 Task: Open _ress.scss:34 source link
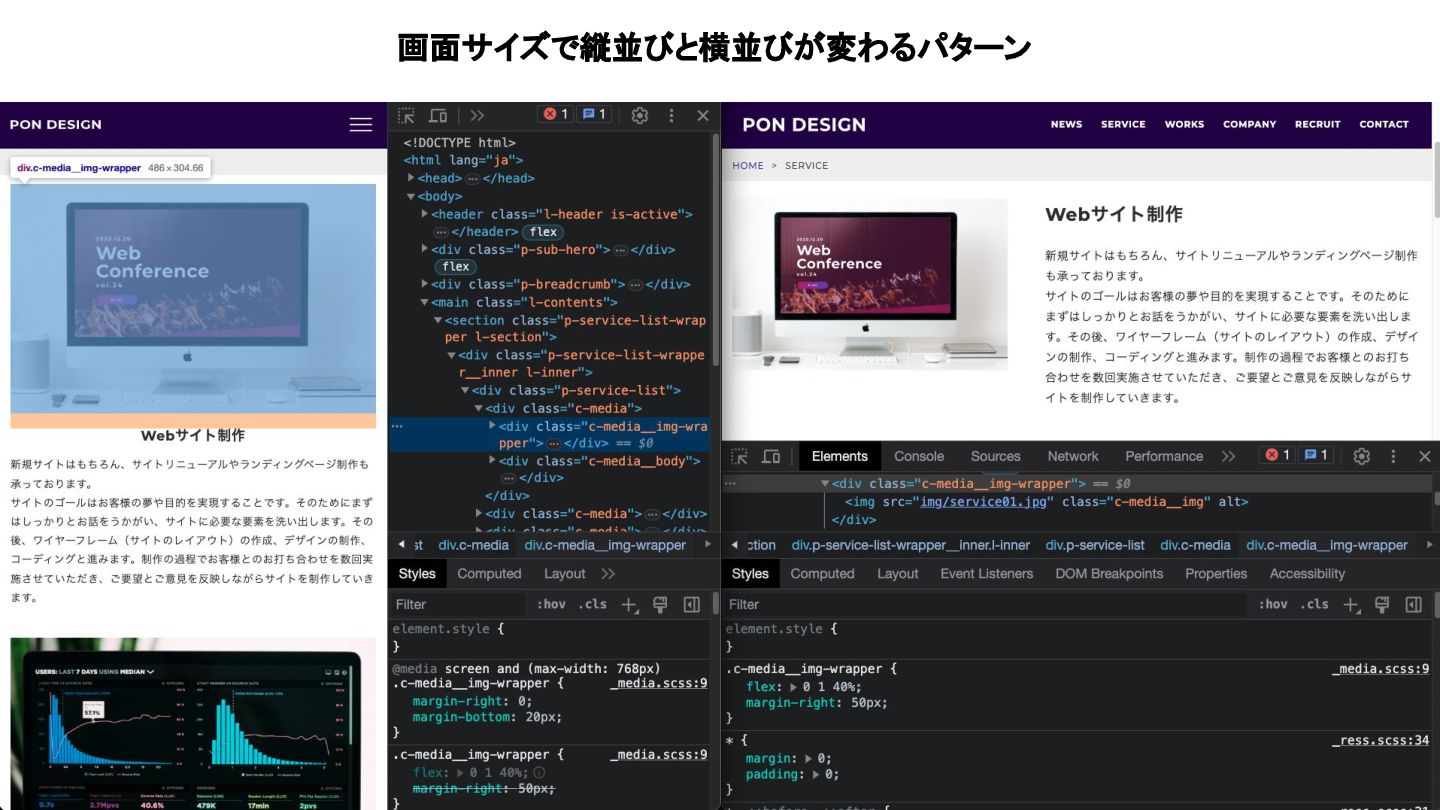click(x=1381, y=741)
